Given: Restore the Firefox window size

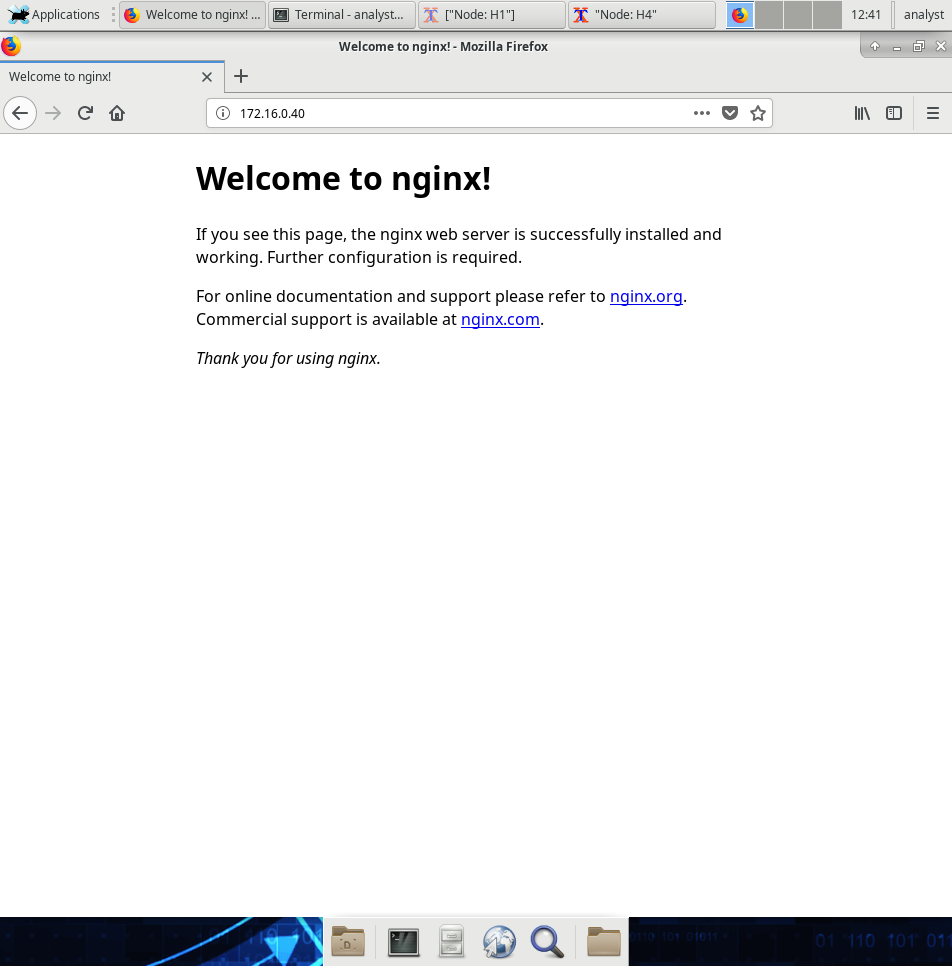Looking at the screenshot, I should click(x=919, y=47).
